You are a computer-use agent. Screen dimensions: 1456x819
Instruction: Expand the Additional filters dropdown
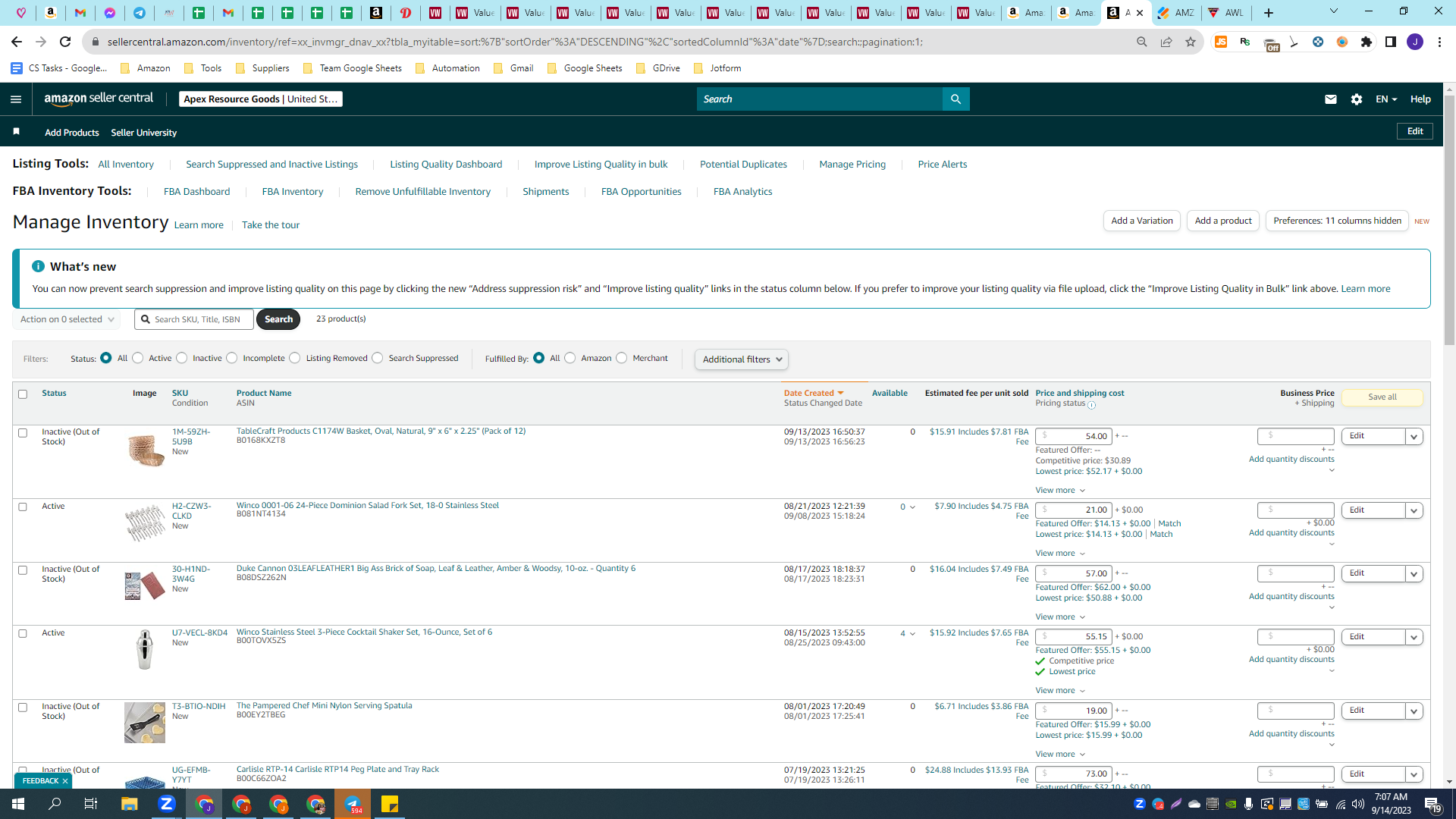tap(742, 359)
